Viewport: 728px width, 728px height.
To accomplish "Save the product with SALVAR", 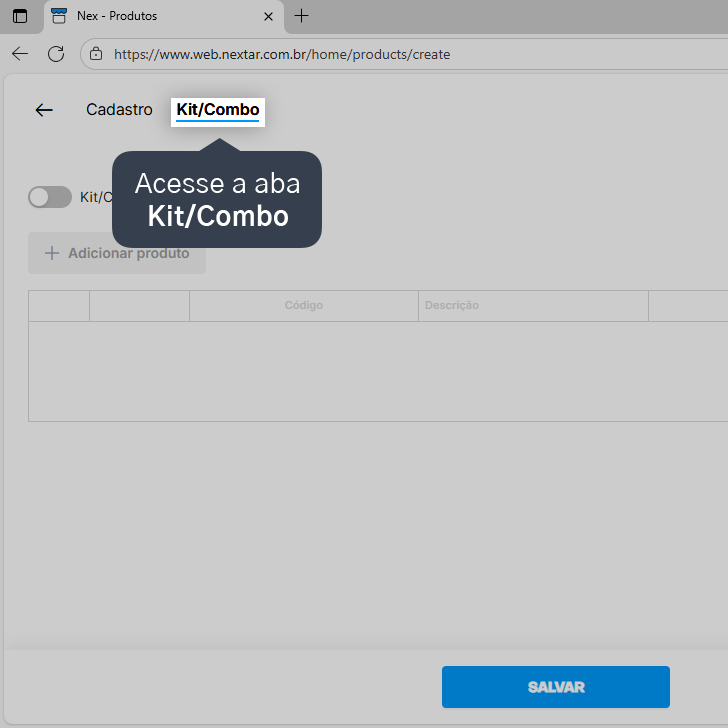I will pyautogui.click(x=556, y=687).
